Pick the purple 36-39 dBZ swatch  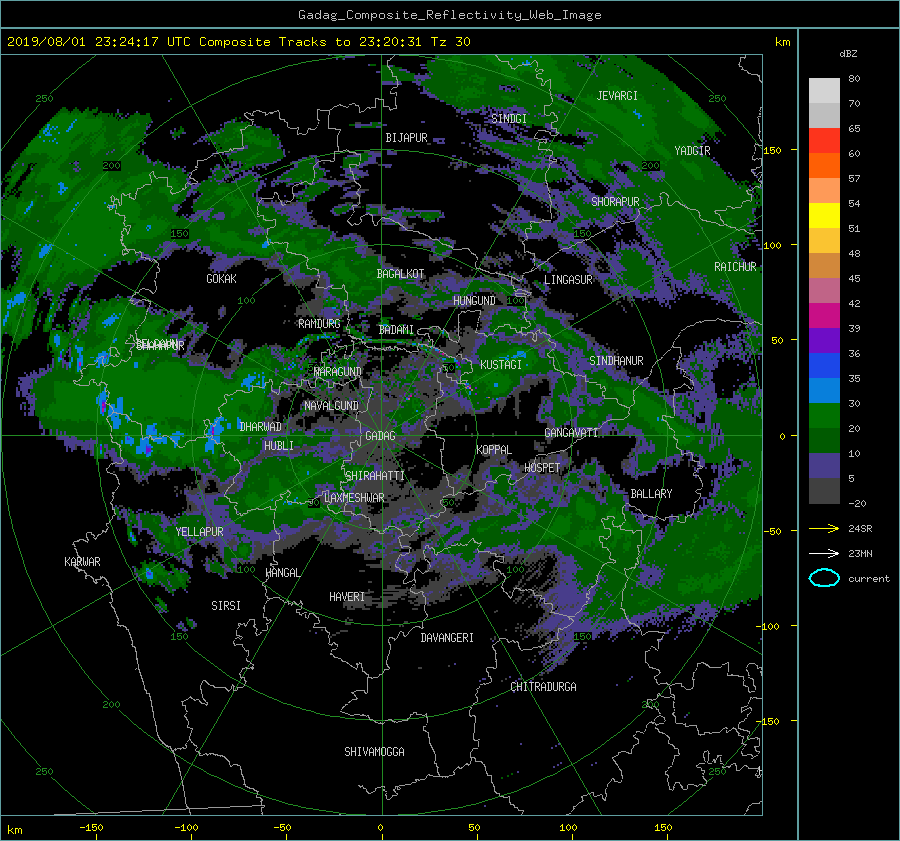pyautogui.click(x=824, y=340)
